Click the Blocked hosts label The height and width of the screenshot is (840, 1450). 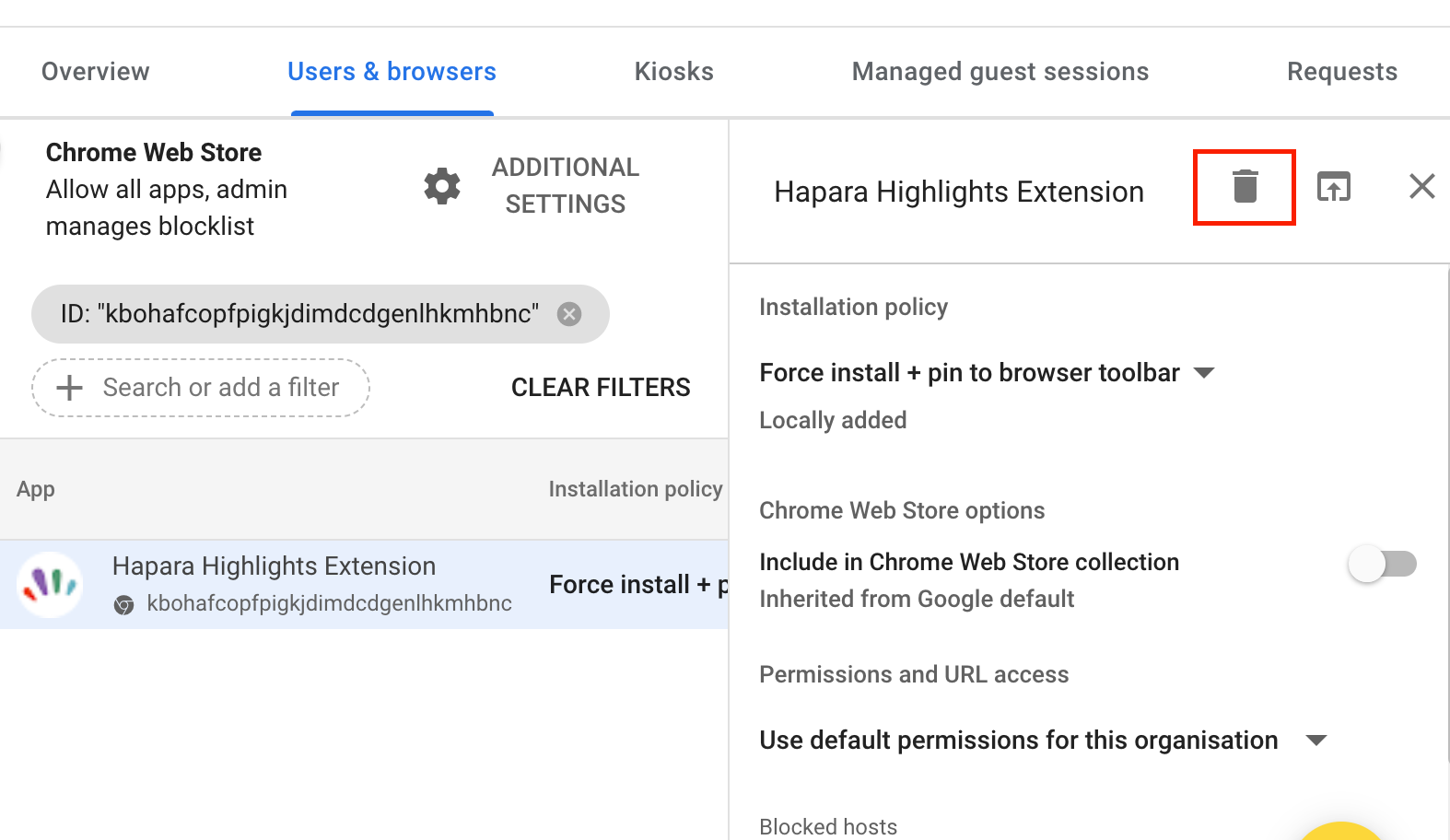click(x=828, y=827)
